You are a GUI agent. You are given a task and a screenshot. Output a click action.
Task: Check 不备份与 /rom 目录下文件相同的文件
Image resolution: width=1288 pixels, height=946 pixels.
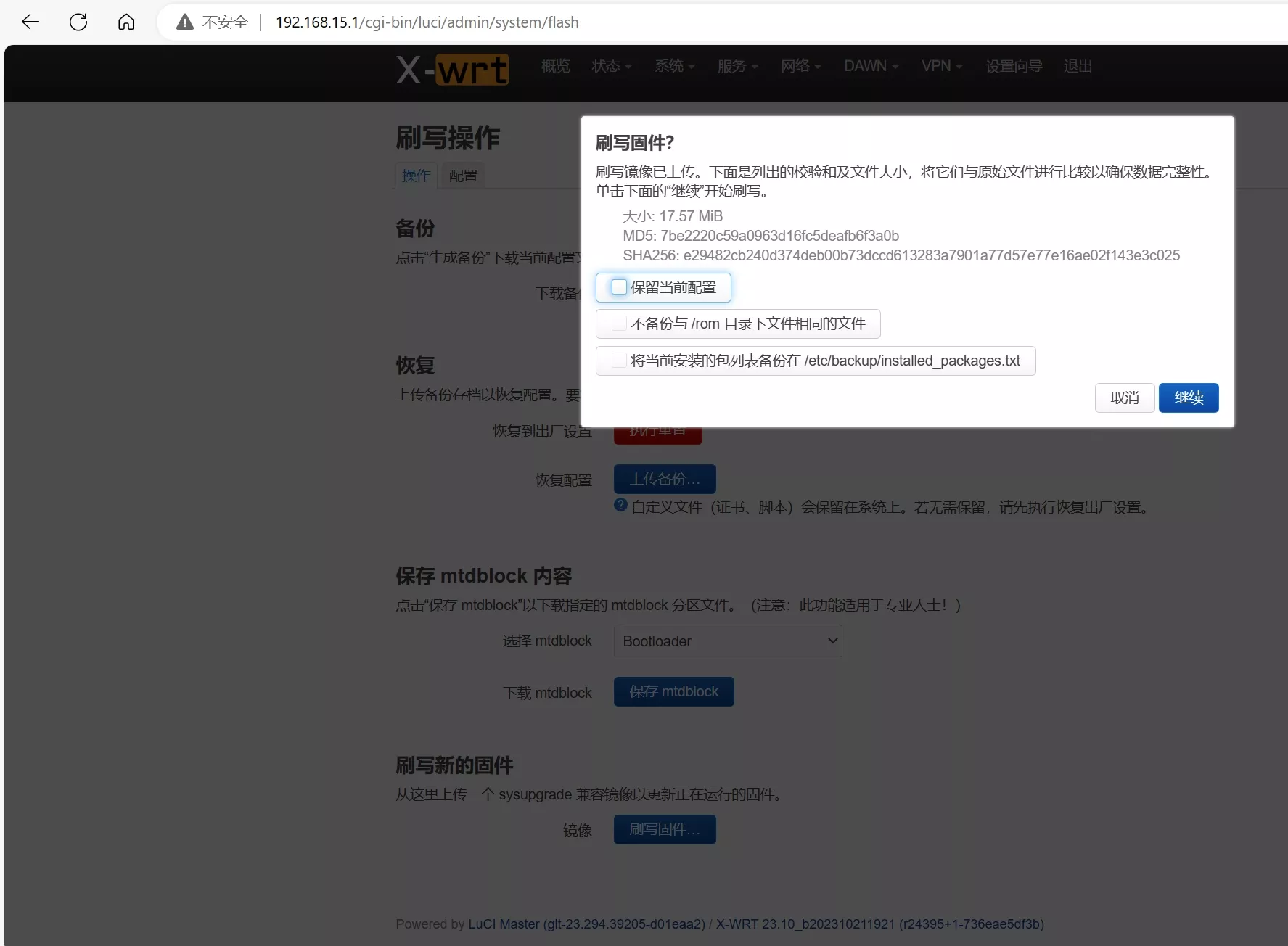point(618,324)
